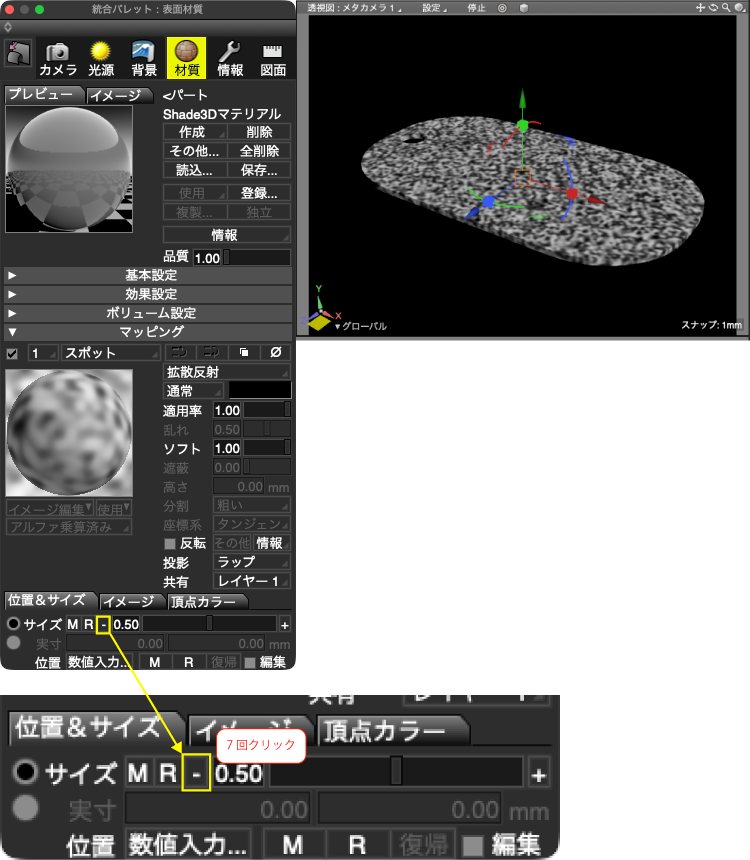Switch to the 頂点カラー tab
Viewport: 750px width, 860px height.
[x=207, y=602]
